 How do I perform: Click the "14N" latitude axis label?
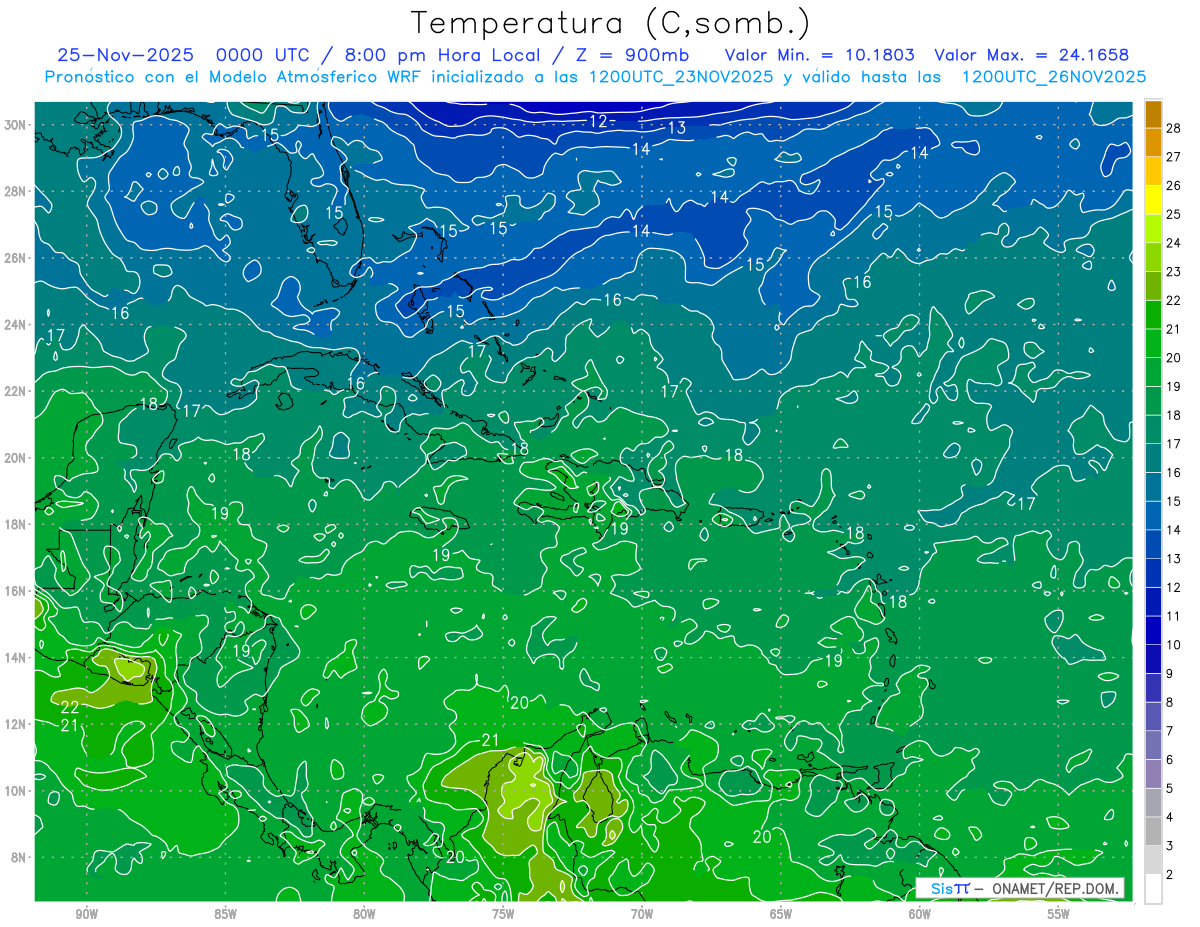point(17,658)
